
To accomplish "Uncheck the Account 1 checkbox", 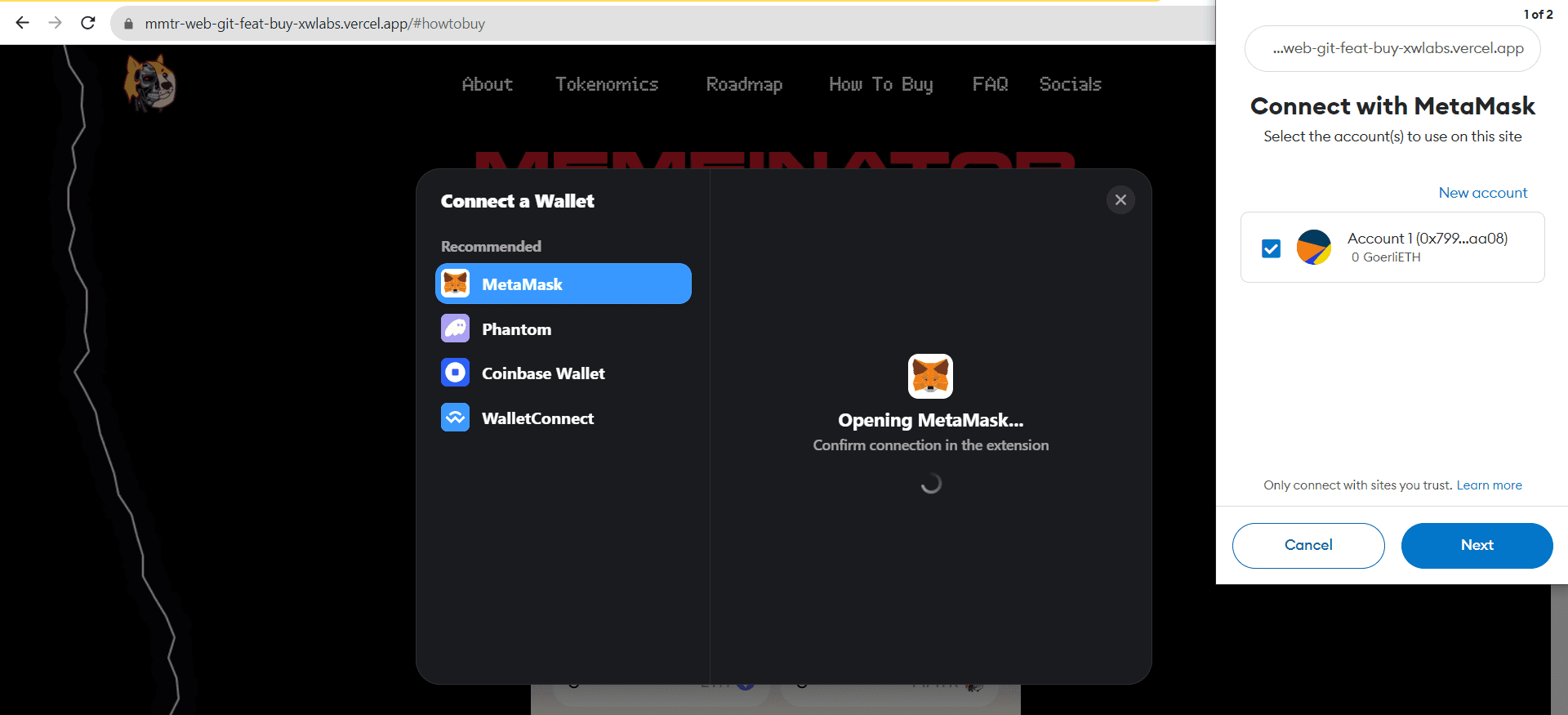I will tap(1271, 248).
